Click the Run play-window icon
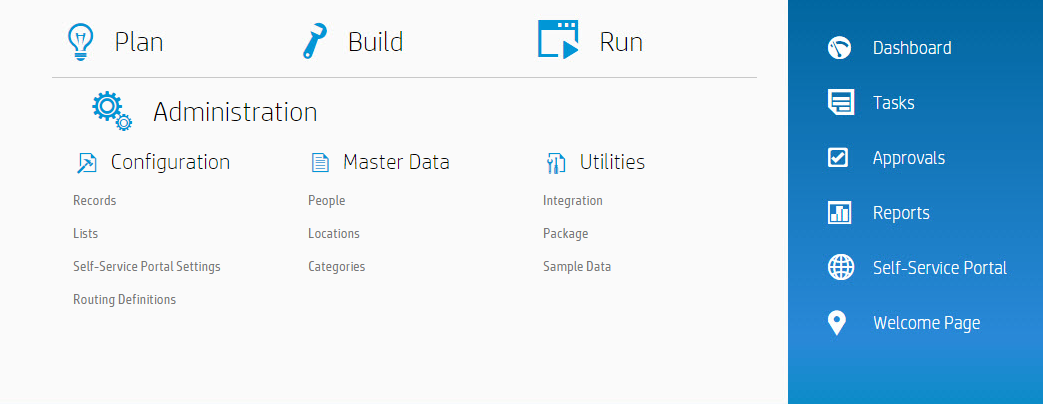Viewport: 1043px width, 404px height. (559, 41)
